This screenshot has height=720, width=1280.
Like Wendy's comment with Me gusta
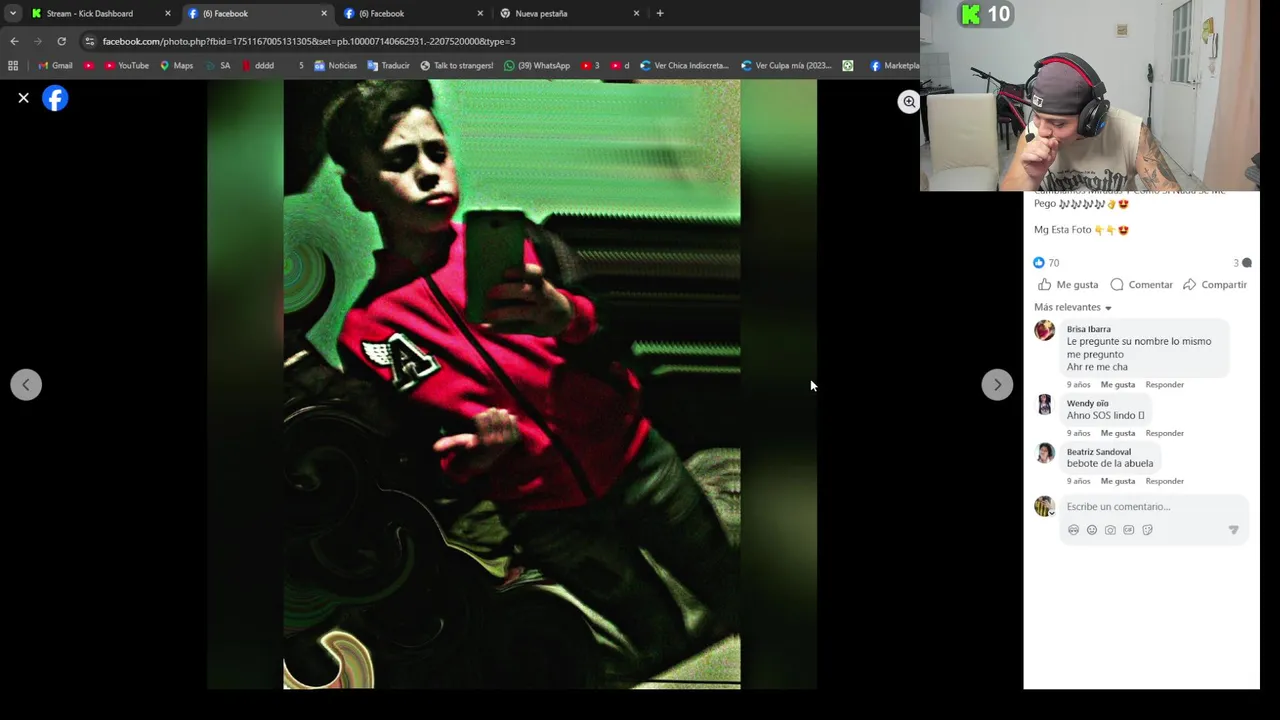pos(1118,433)
